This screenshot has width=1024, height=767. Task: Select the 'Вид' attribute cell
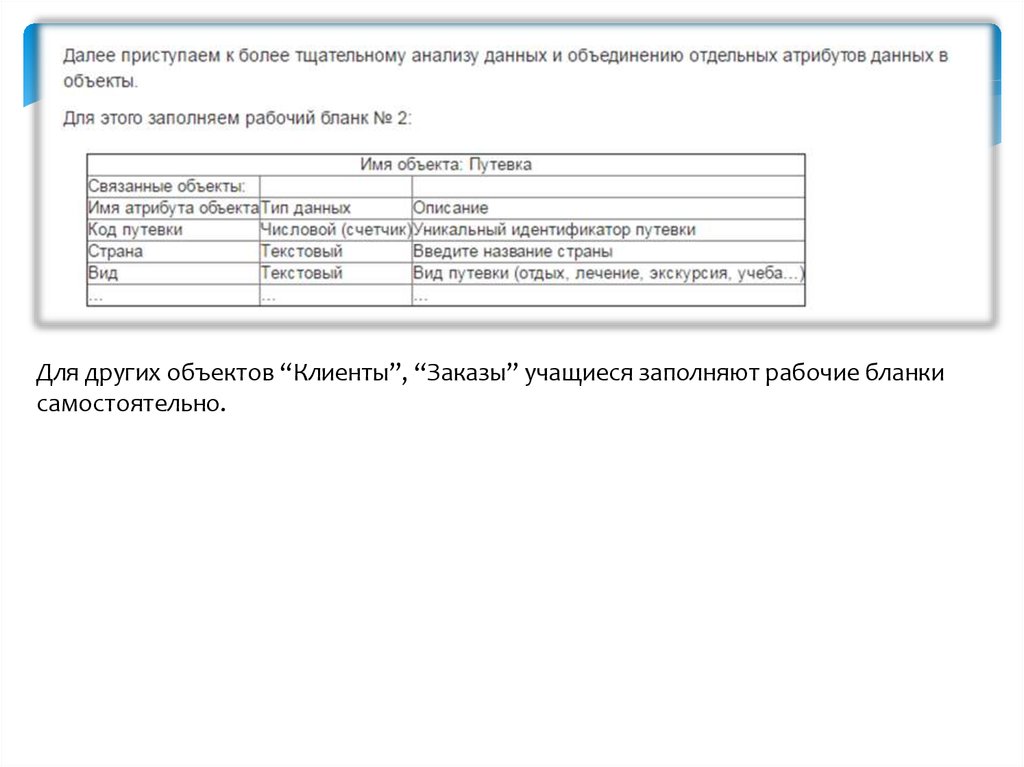[x=173, y=273]
